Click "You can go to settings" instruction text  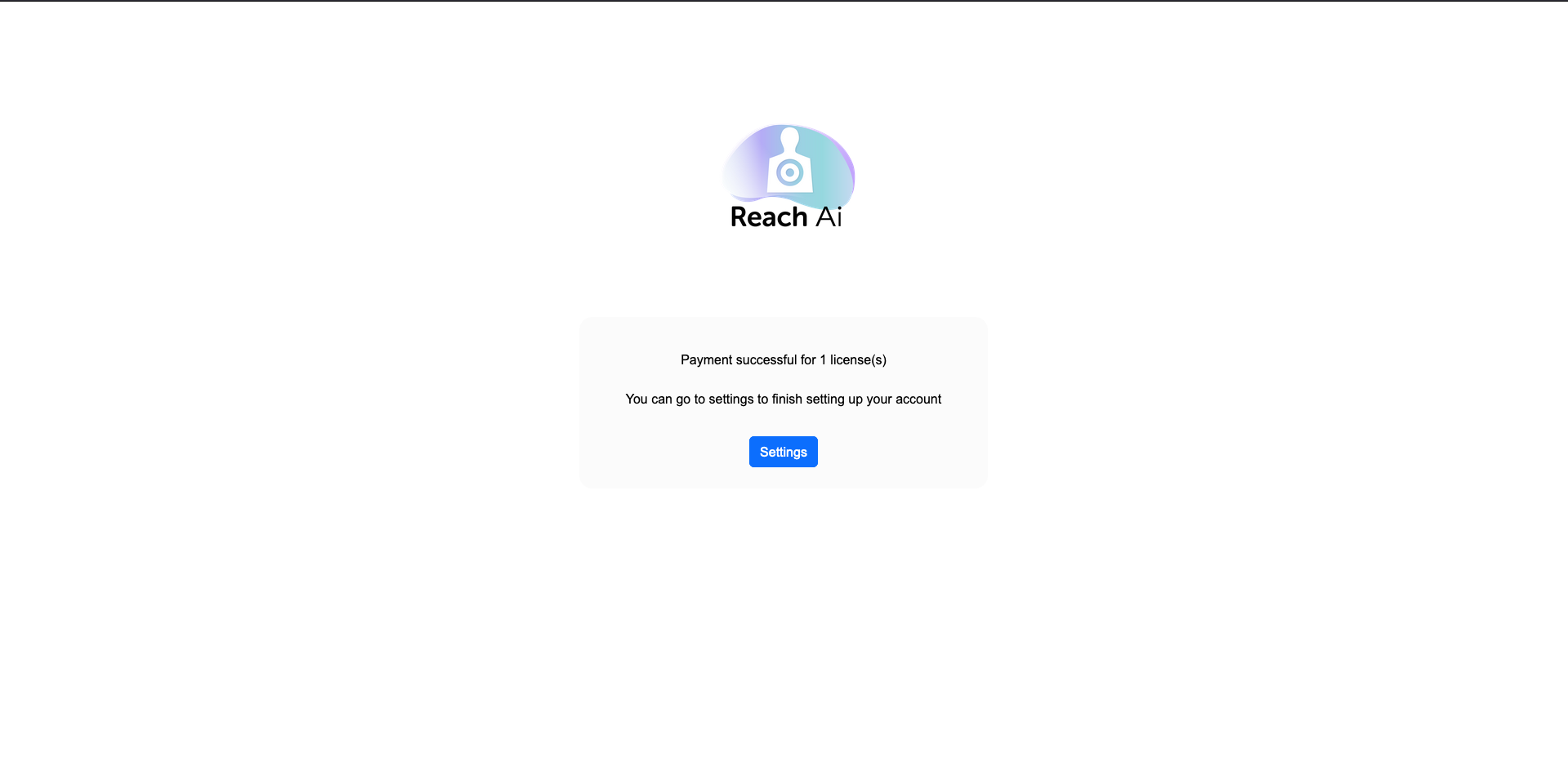pos(690,399)
